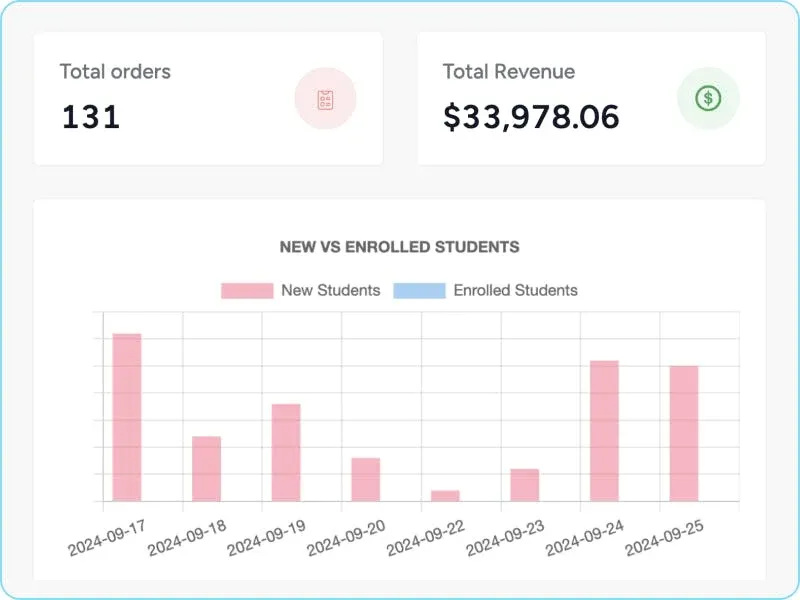Select the 131 total orders value
The height and width of the screenshot is (600, 800).
91,117
